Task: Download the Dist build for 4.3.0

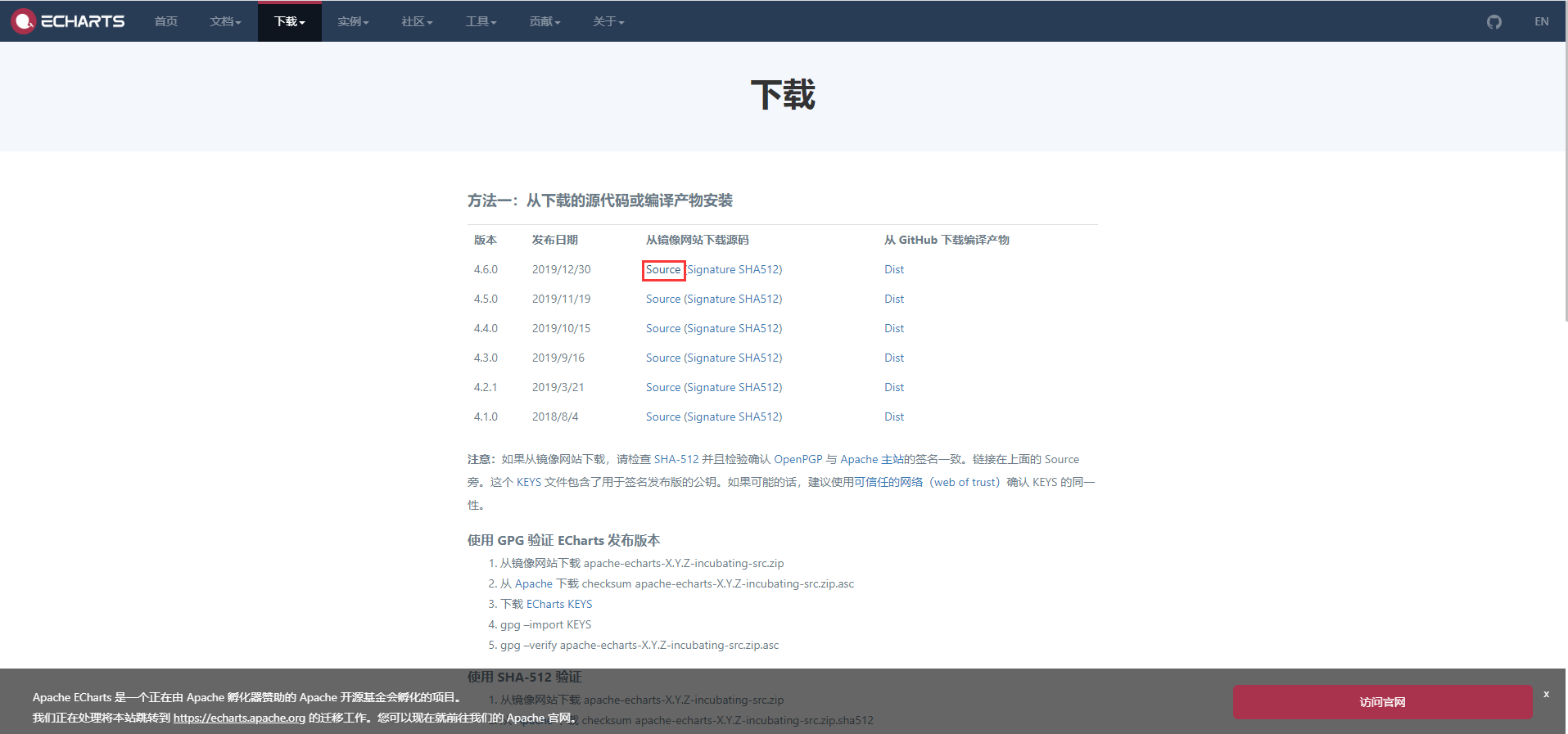Action: 894,358
